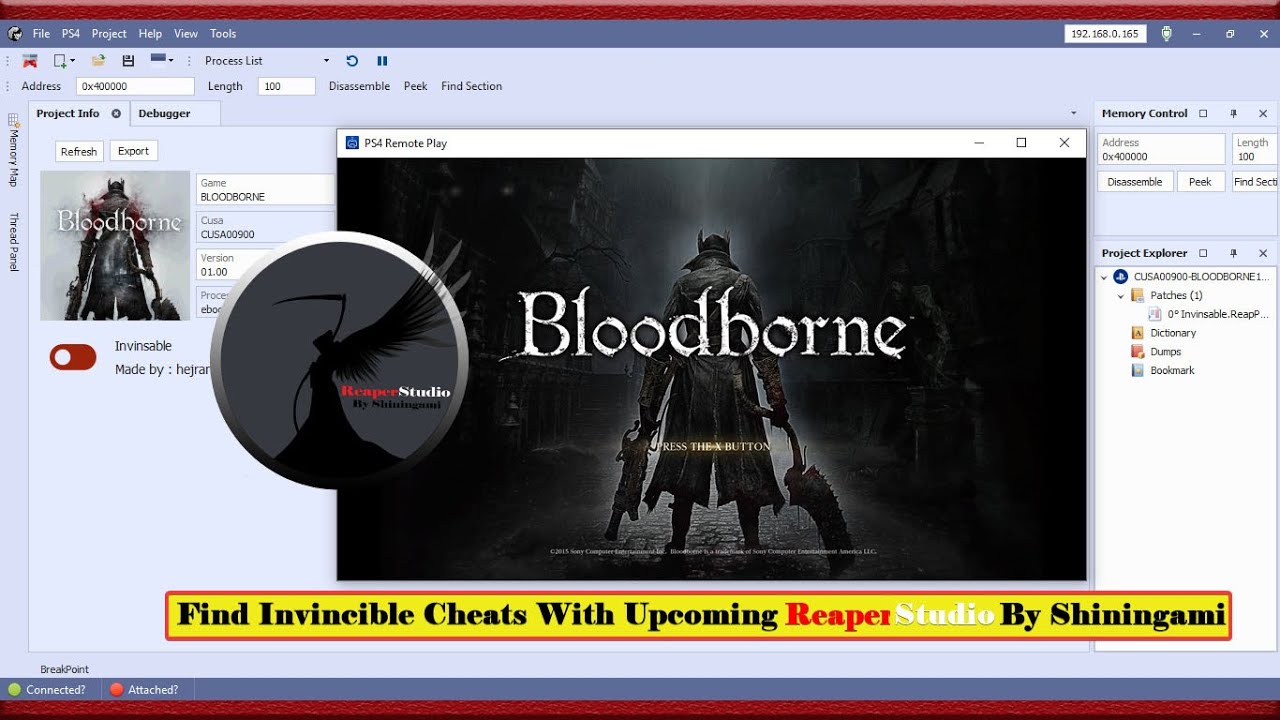Viewport: 1280px width, 720px height.
Task: Open the new project icon dropdown arrow
Action: click(x=73, y=61)
